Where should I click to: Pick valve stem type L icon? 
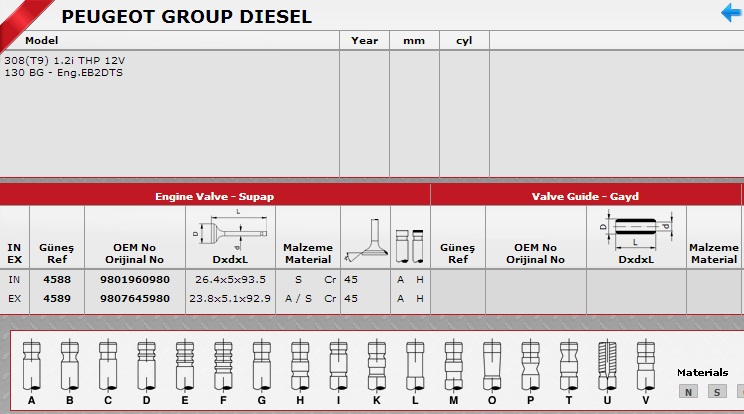414,366
